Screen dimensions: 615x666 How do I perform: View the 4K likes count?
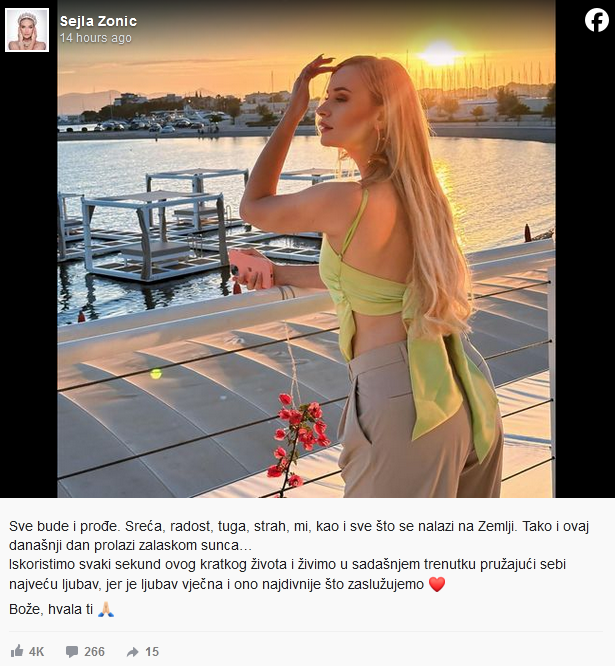pyautogui.click(x=37, y=652)
